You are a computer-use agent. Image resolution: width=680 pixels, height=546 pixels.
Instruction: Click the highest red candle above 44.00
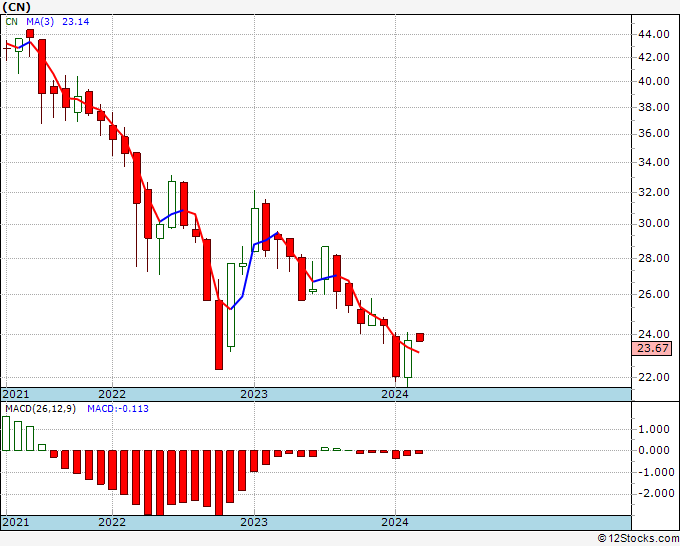(x=30, y=34)
